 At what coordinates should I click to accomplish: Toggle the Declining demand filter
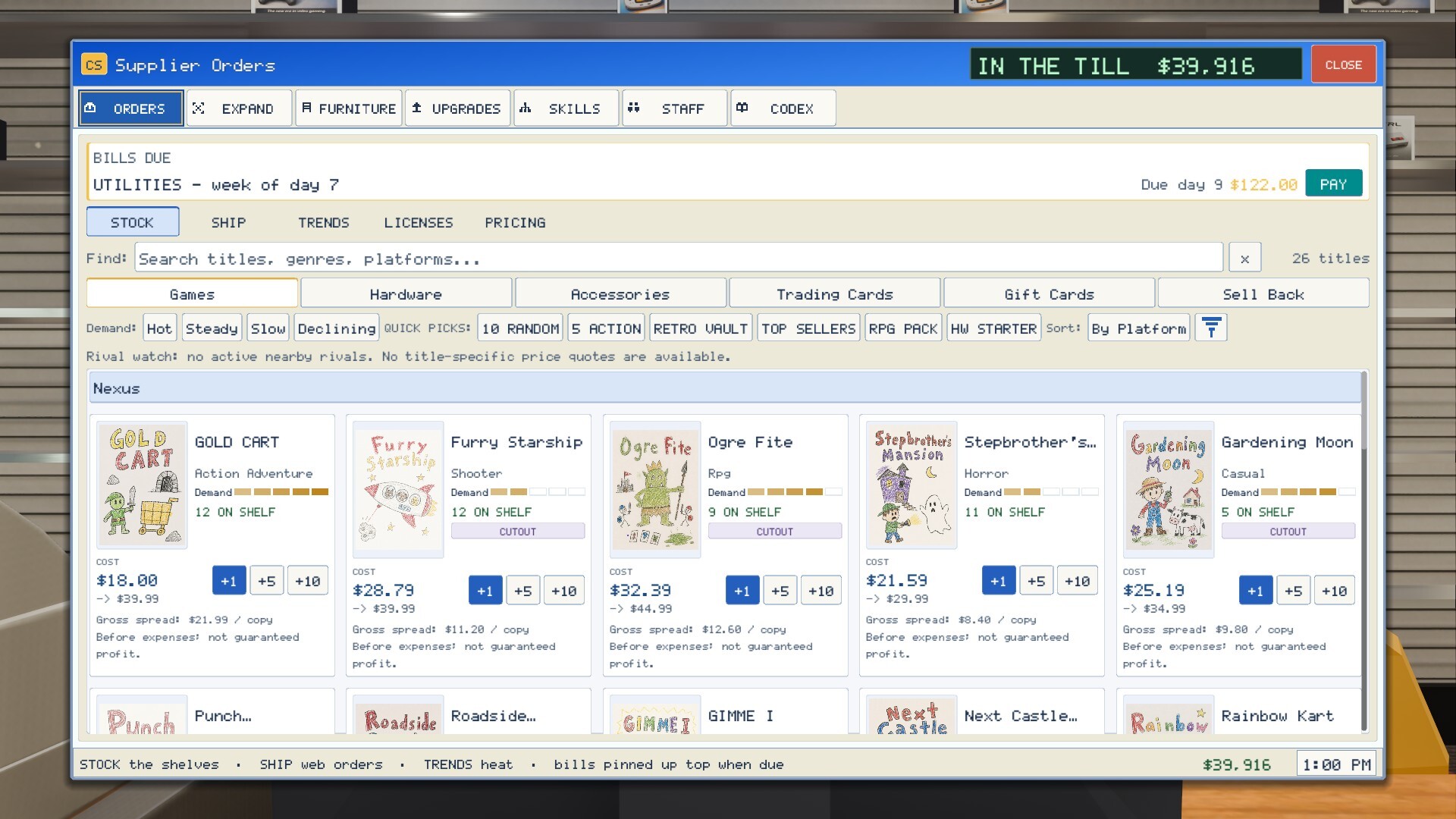(336, 328)
